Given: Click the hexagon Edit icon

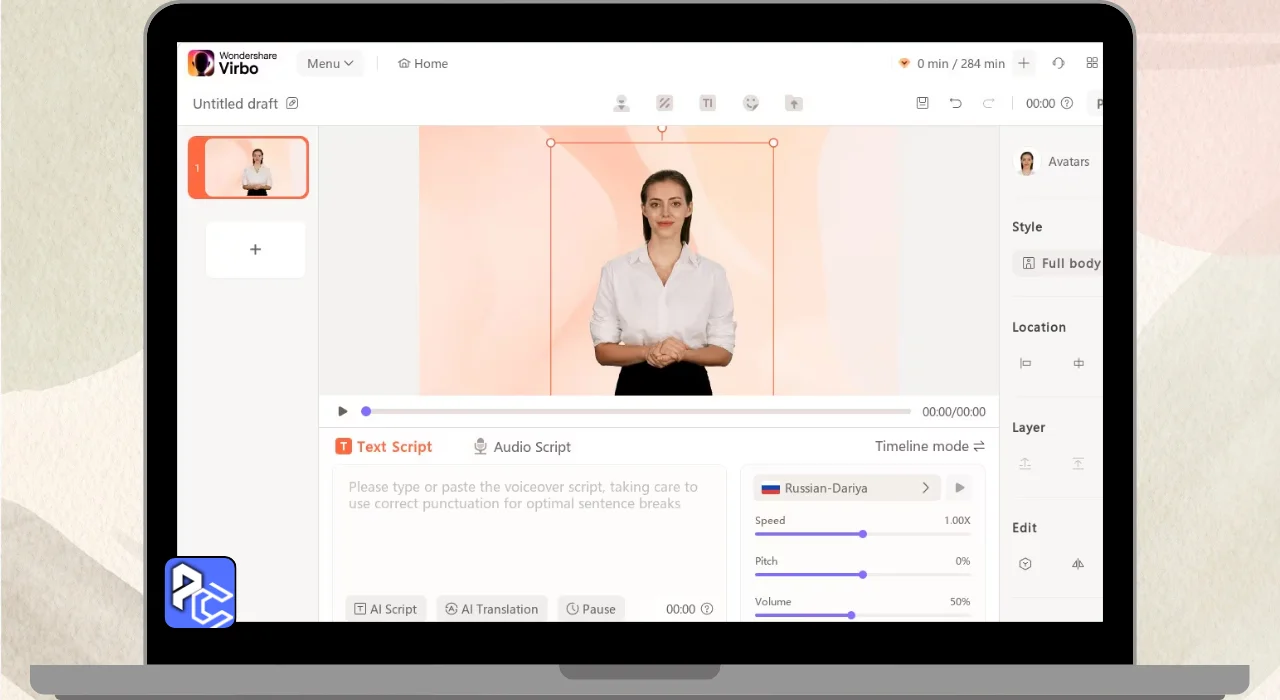Looking at the screenshot, I should click(x=1025, y=564).
